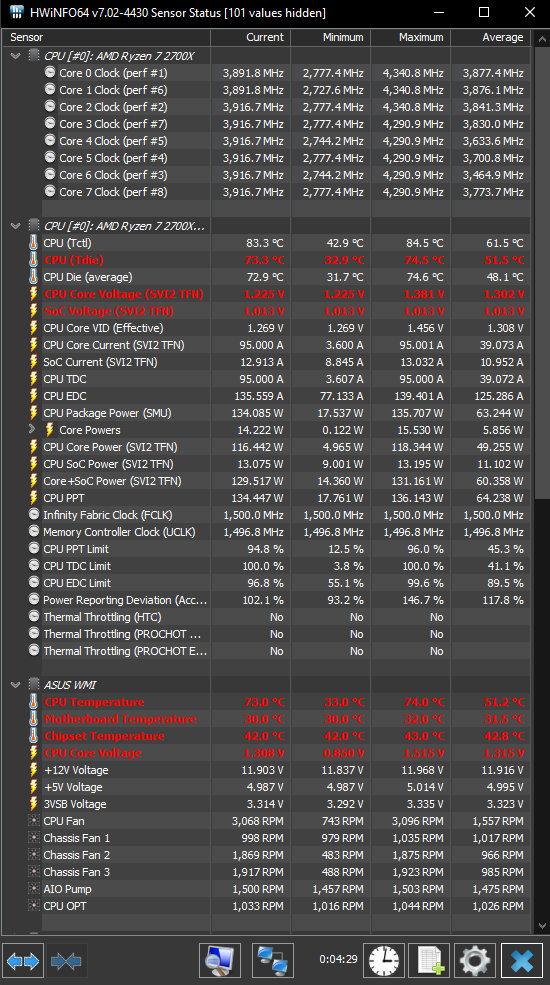Screen dimensions: 550x985
Task: Select the +5V Voltage row
Action: click(279, 786)
